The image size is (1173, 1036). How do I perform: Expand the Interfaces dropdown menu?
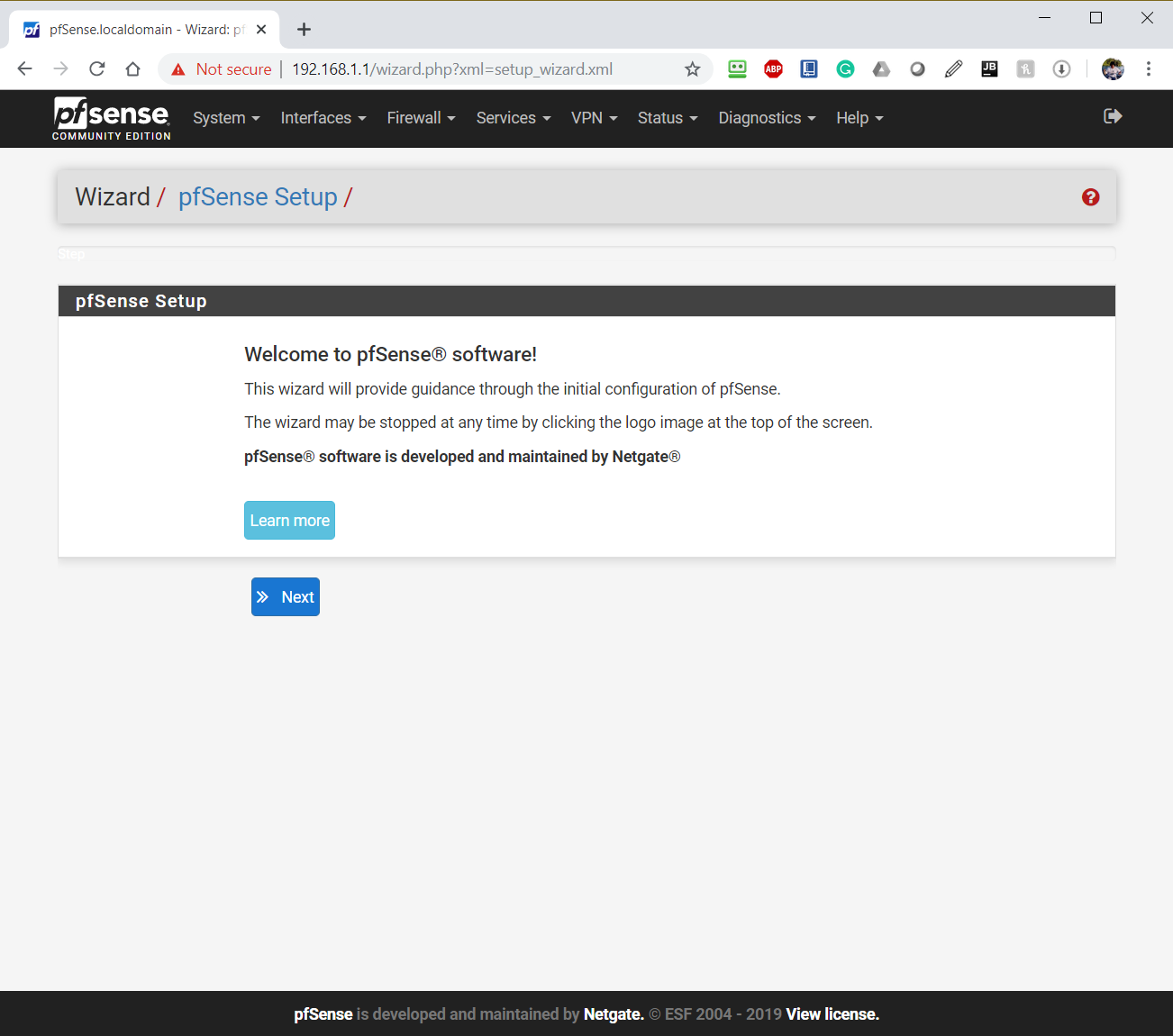pos(323,118)
